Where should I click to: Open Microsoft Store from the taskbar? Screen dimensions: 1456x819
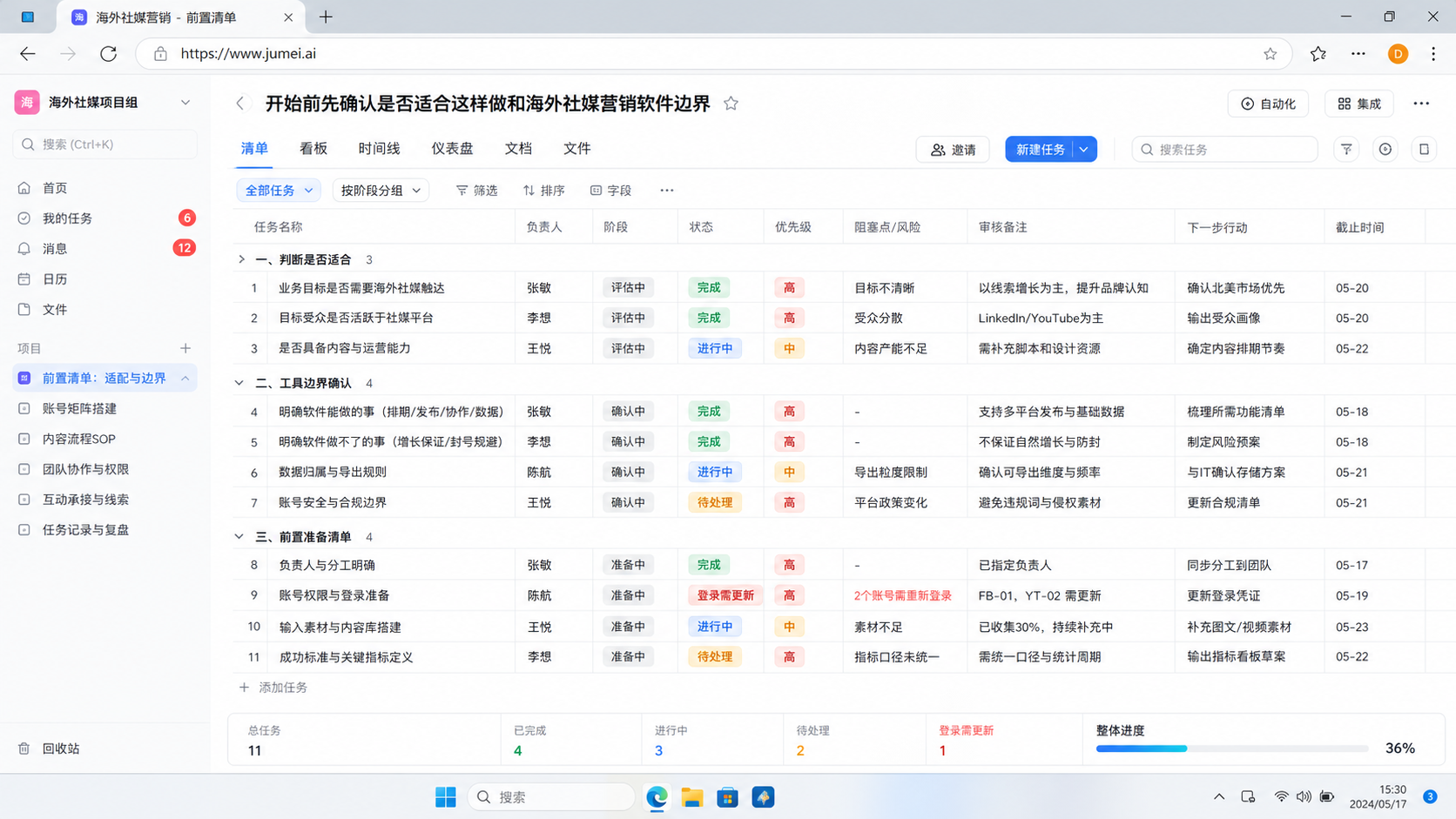[728, 797]
